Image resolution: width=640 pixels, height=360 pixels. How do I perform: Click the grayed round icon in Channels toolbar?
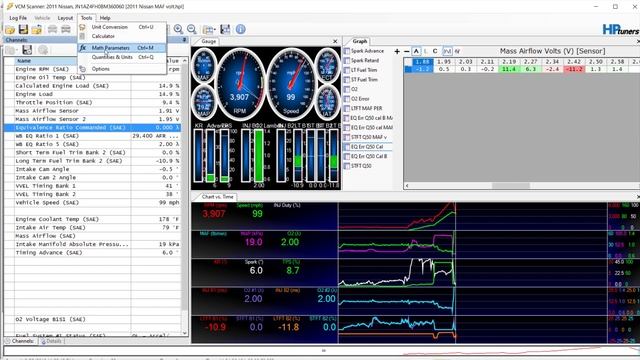click(x=43, y=50)
